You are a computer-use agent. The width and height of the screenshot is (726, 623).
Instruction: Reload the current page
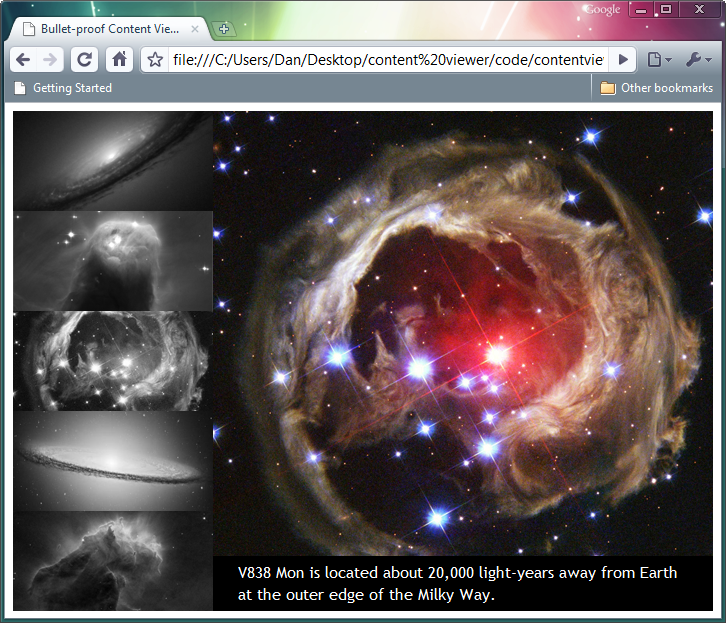[84, 60]
